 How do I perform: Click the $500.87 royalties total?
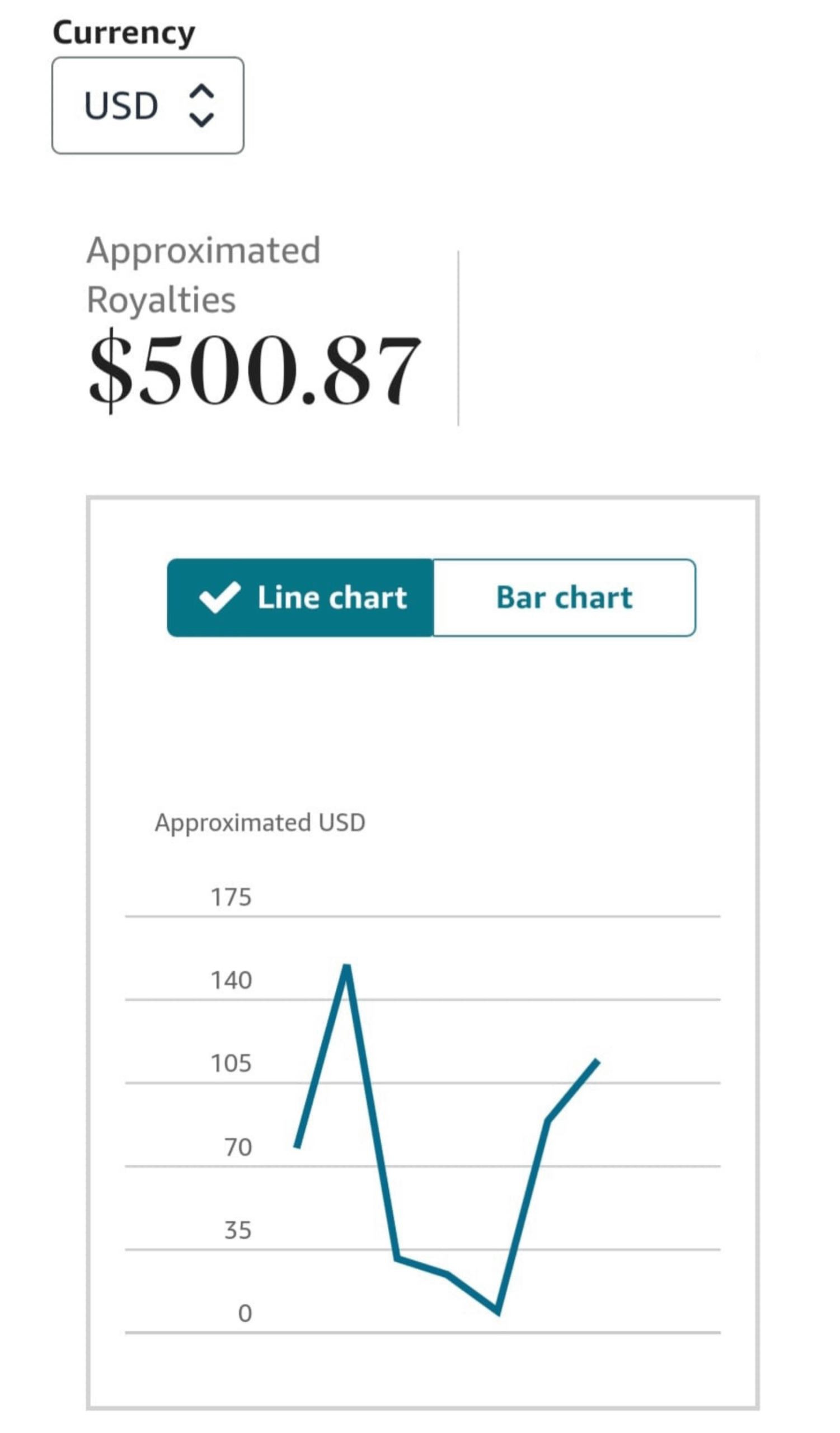click(x=255, y=369)
